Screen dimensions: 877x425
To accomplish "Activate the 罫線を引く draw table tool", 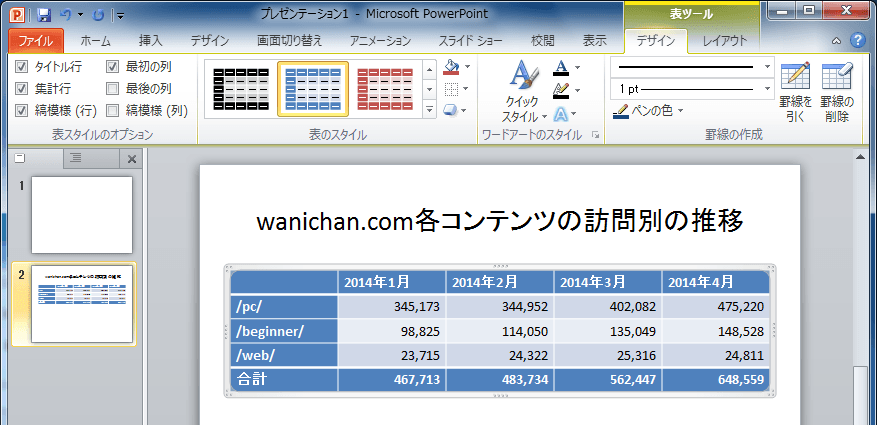I will 795,92.
